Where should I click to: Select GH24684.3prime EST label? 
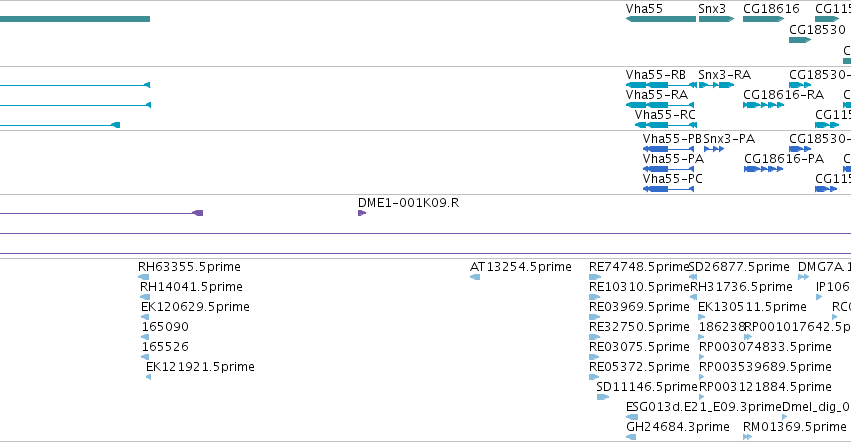[x=678, y=427]
